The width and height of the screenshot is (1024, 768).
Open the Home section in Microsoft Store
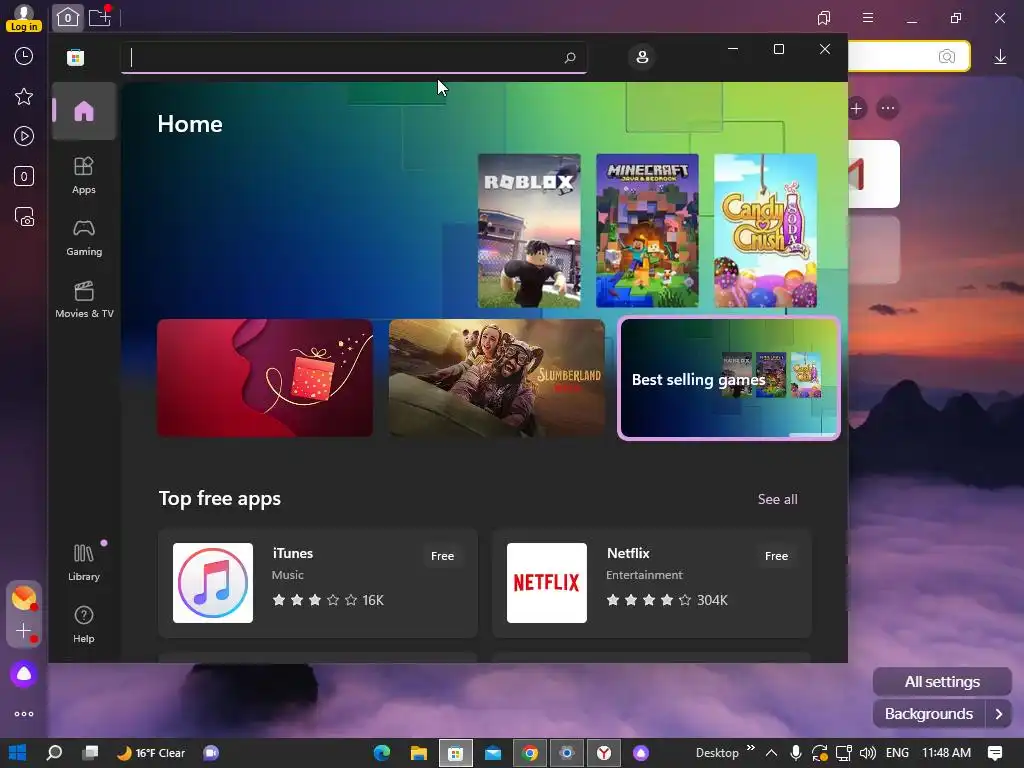84,111
